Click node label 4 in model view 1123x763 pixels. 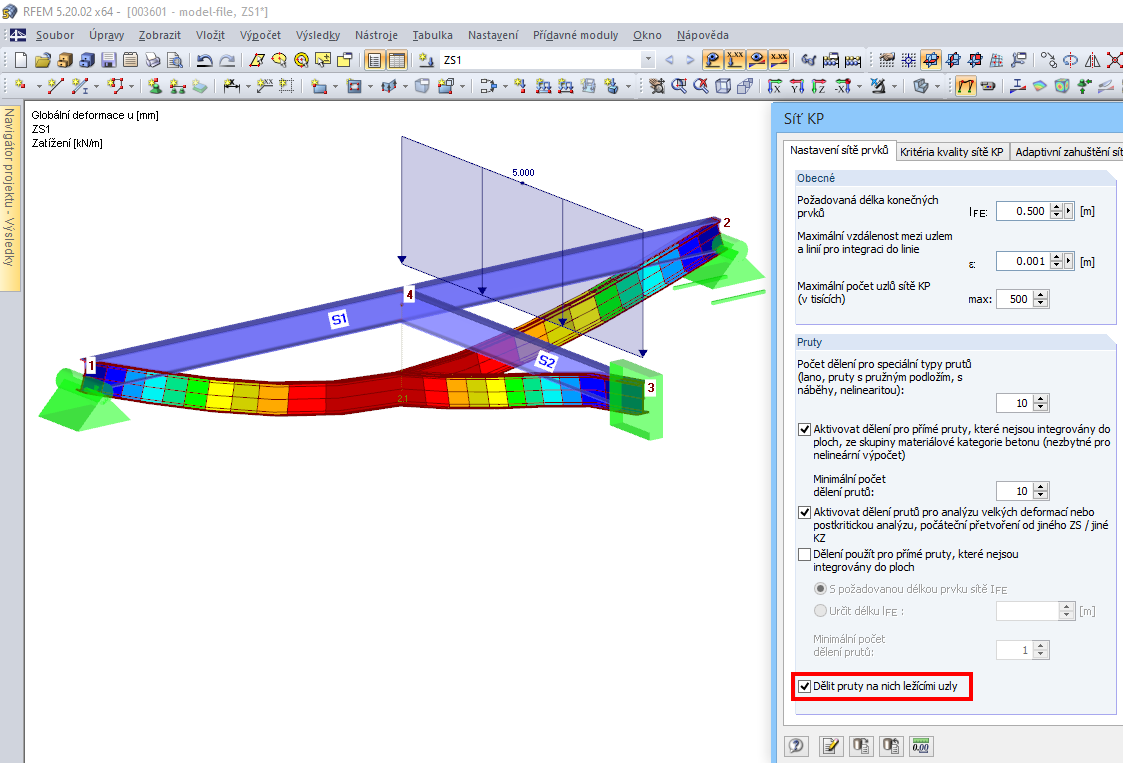[x=410, y=294]
